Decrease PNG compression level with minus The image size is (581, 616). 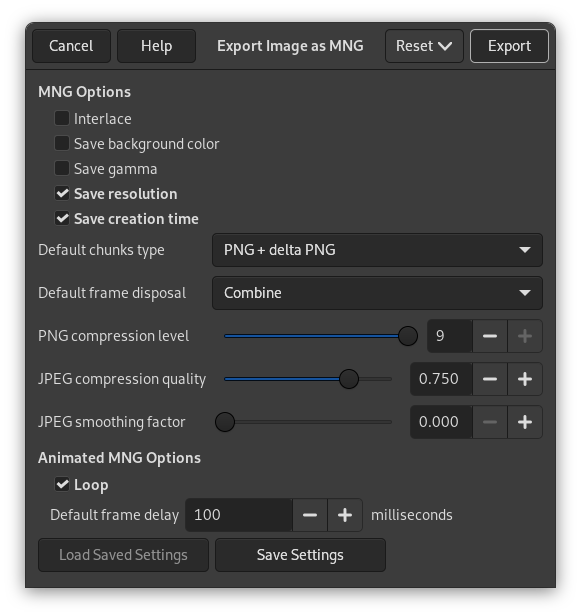[490, 336]
